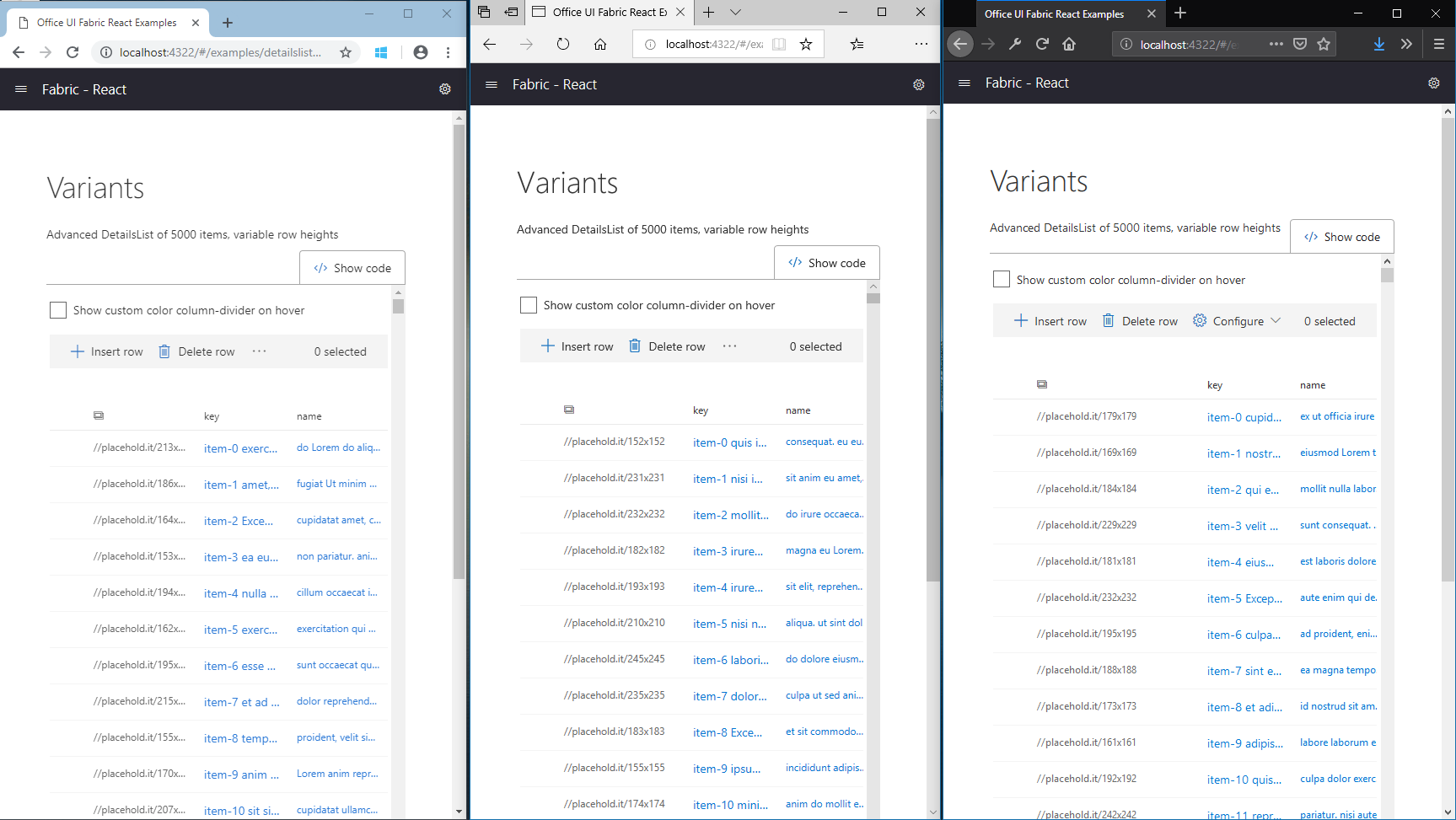Click the Home icon in Edge toolbar

(x=600, y=44)
